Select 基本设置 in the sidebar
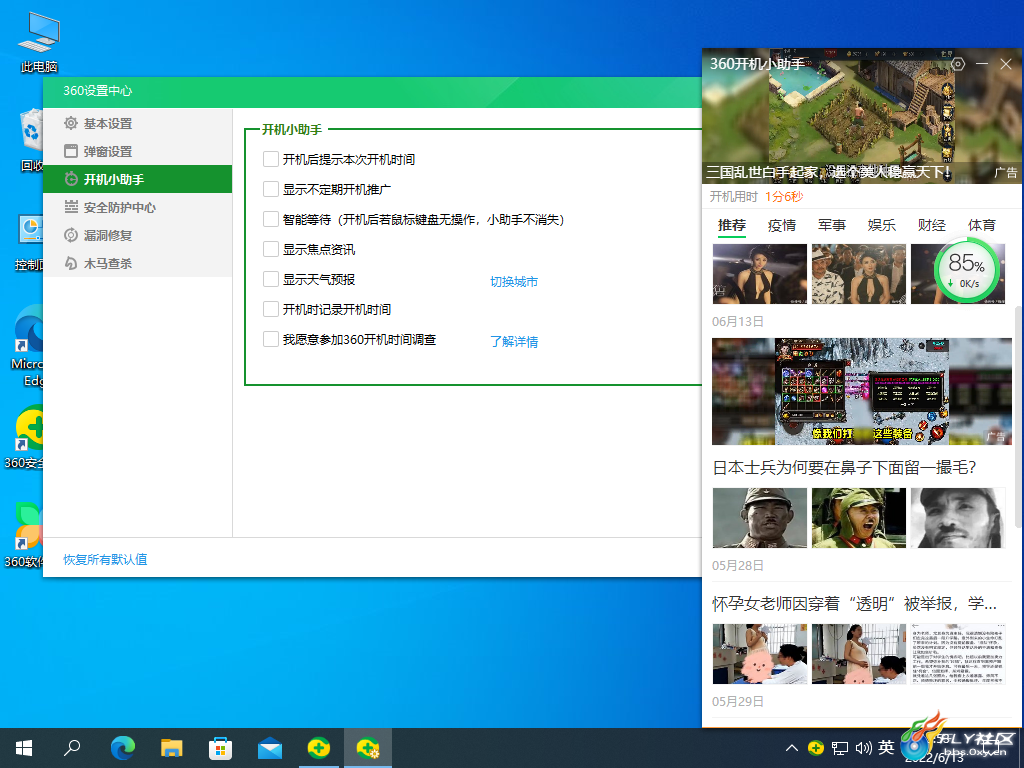 137,123
